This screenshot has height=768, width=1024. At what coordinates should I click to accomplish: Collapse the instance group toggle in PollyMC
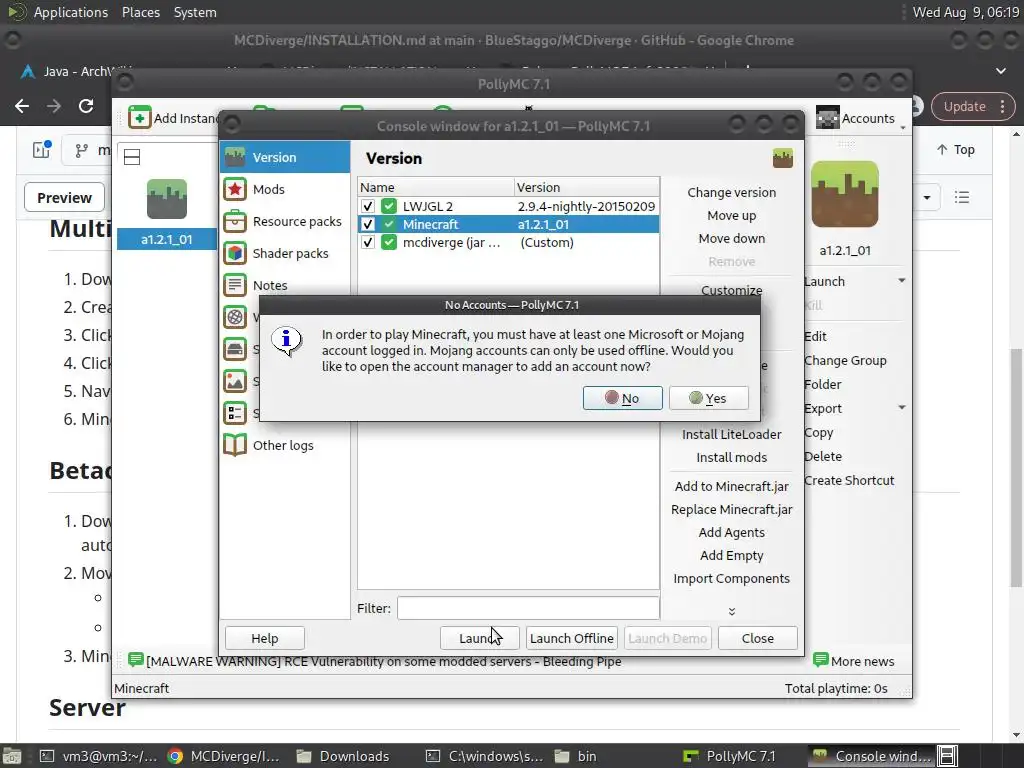click(x=132, y=157)
